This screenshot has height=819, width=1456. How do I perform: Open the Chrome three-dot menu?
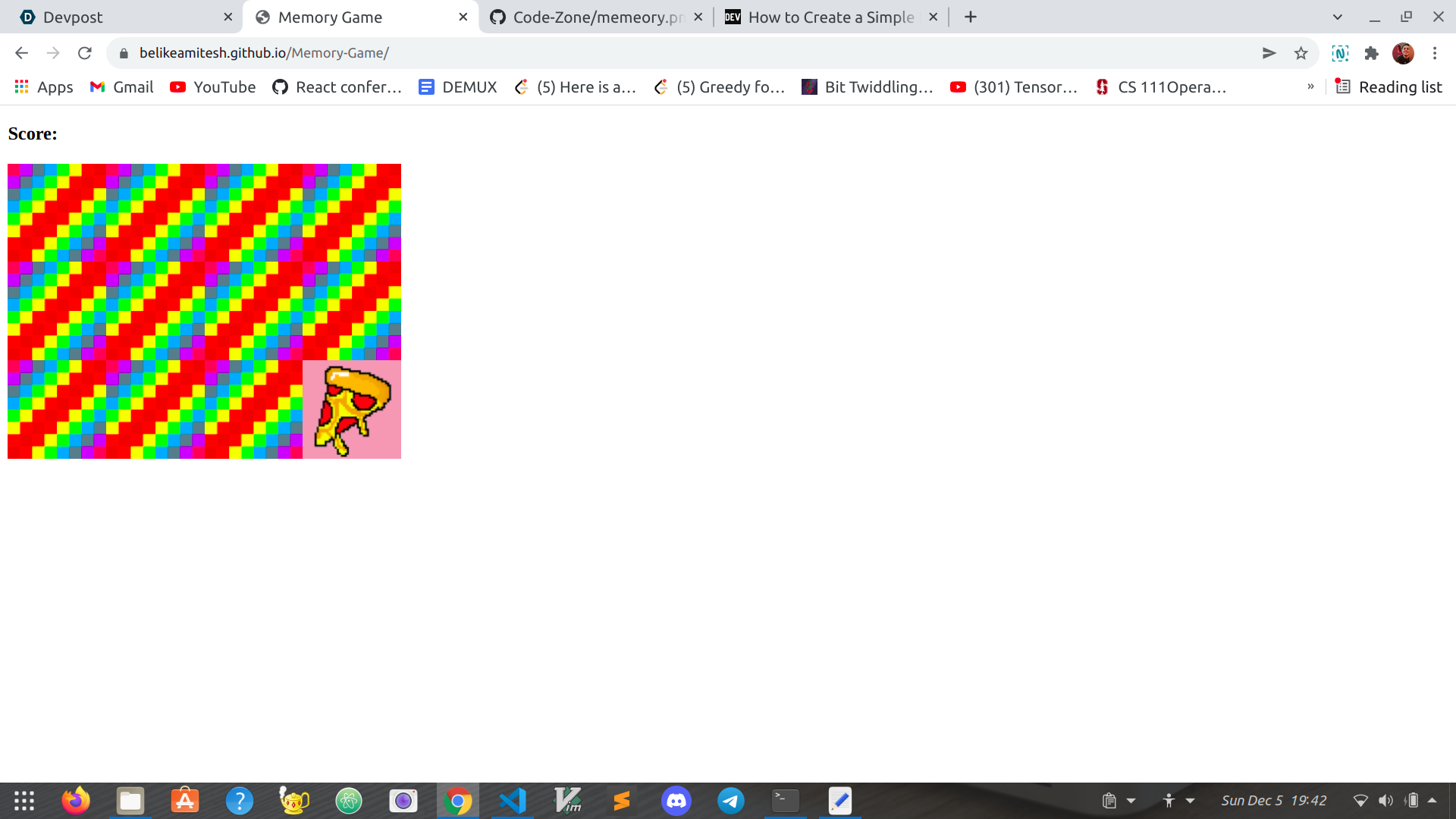click(1435, 53)
